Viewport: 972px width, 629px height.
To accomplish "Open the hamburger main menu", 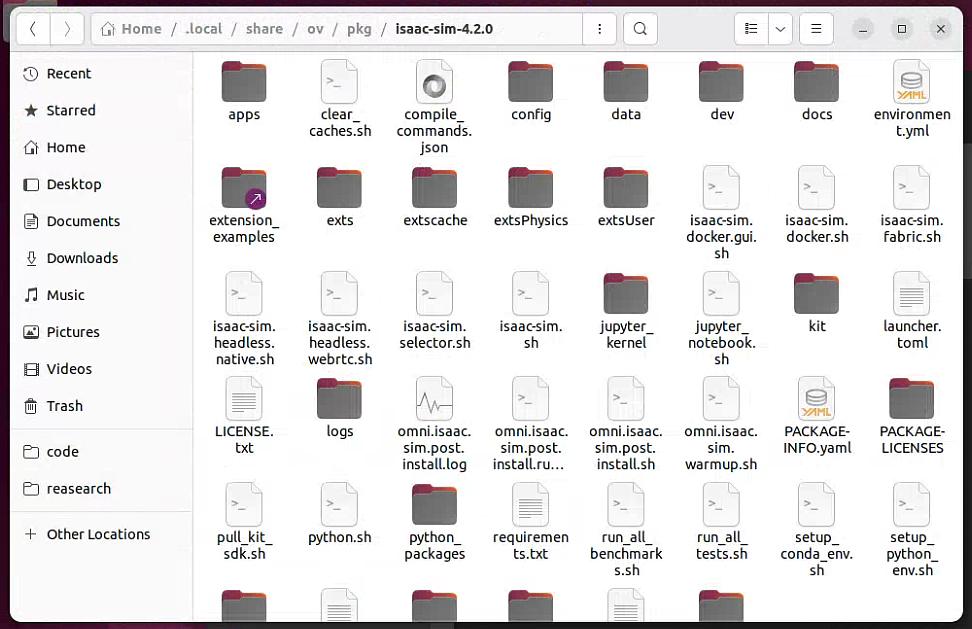I will point(816,29).
